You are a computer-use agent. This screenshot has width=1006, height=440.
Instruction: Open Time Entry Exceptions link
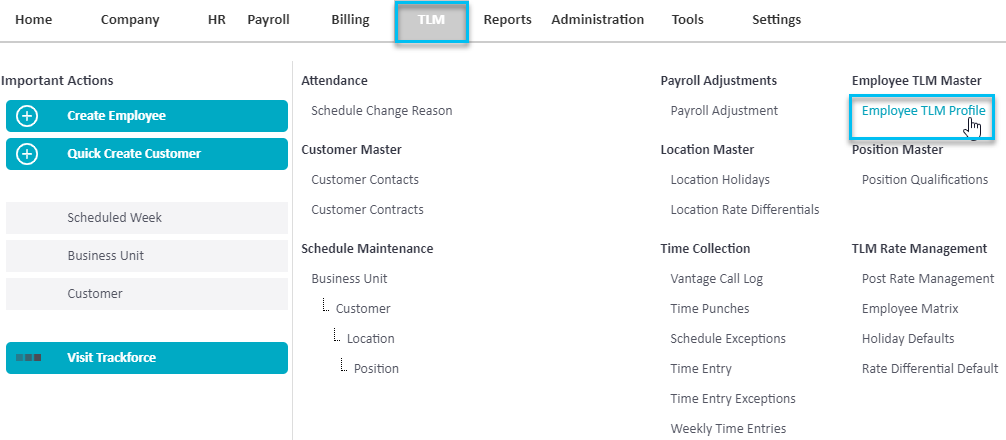point(733,399)
